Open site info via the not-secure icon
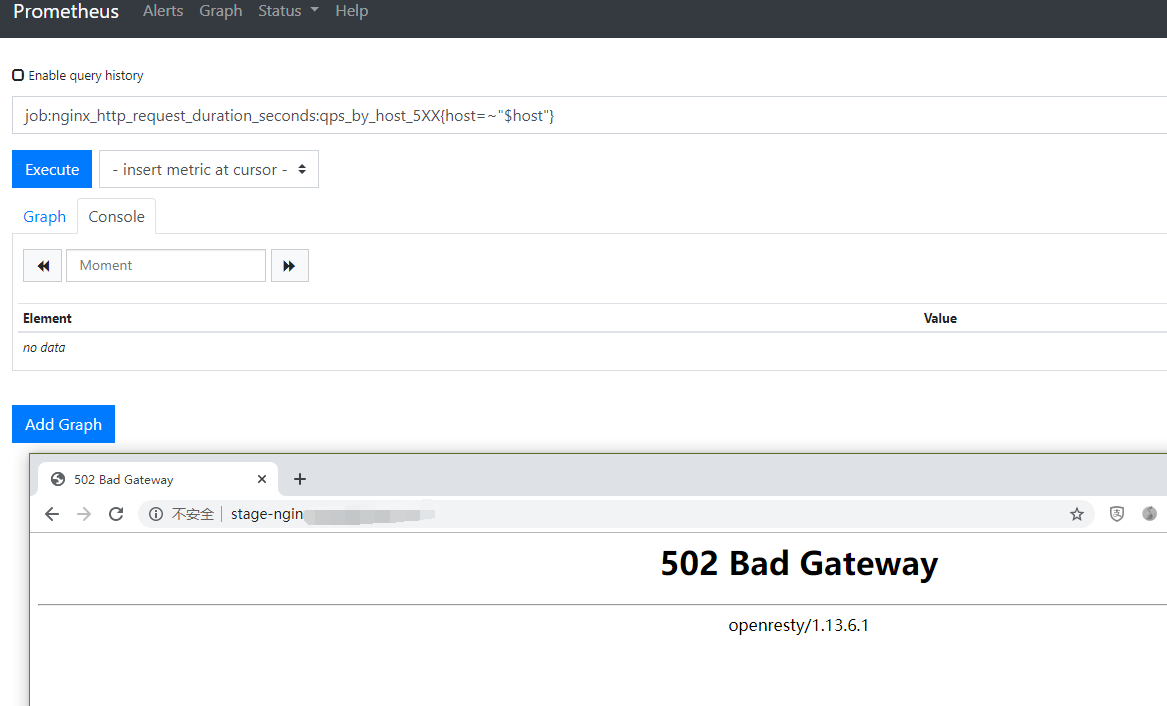This screenshot has height=706, width=1167. click(156, 514)
